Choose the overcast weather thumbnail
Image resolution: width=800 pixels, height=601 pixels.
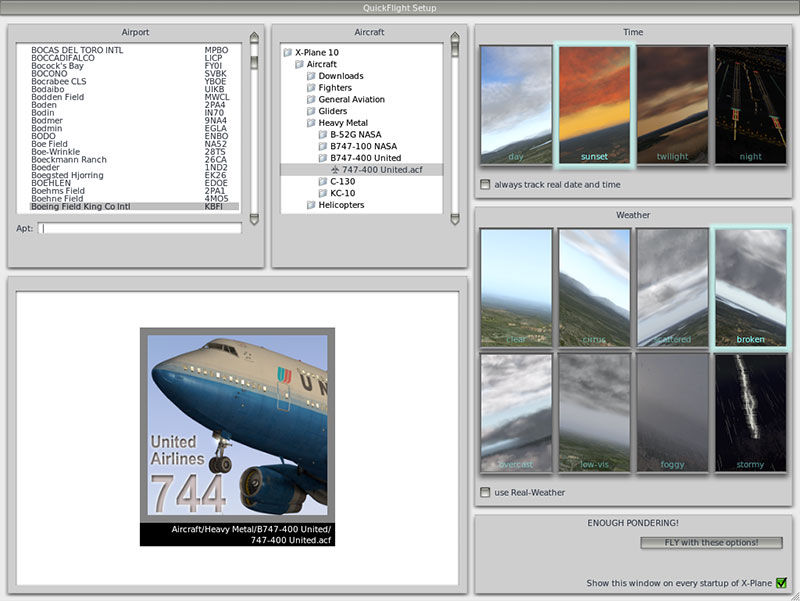(x=516, y=413)
